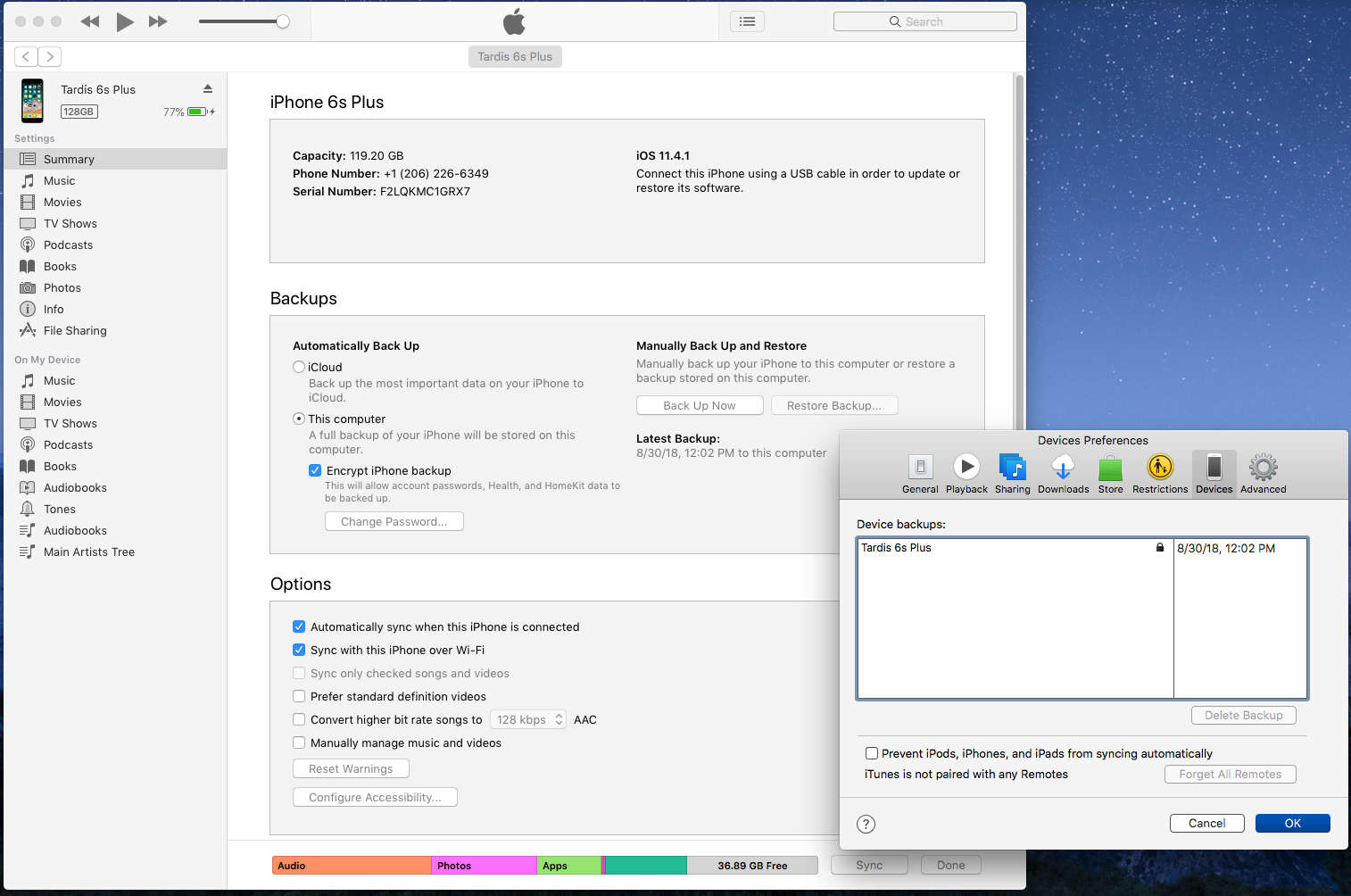The width and height of the screenshot is (1351, 896).
Task: Open the list view button in toolbar
Action: 748,21
